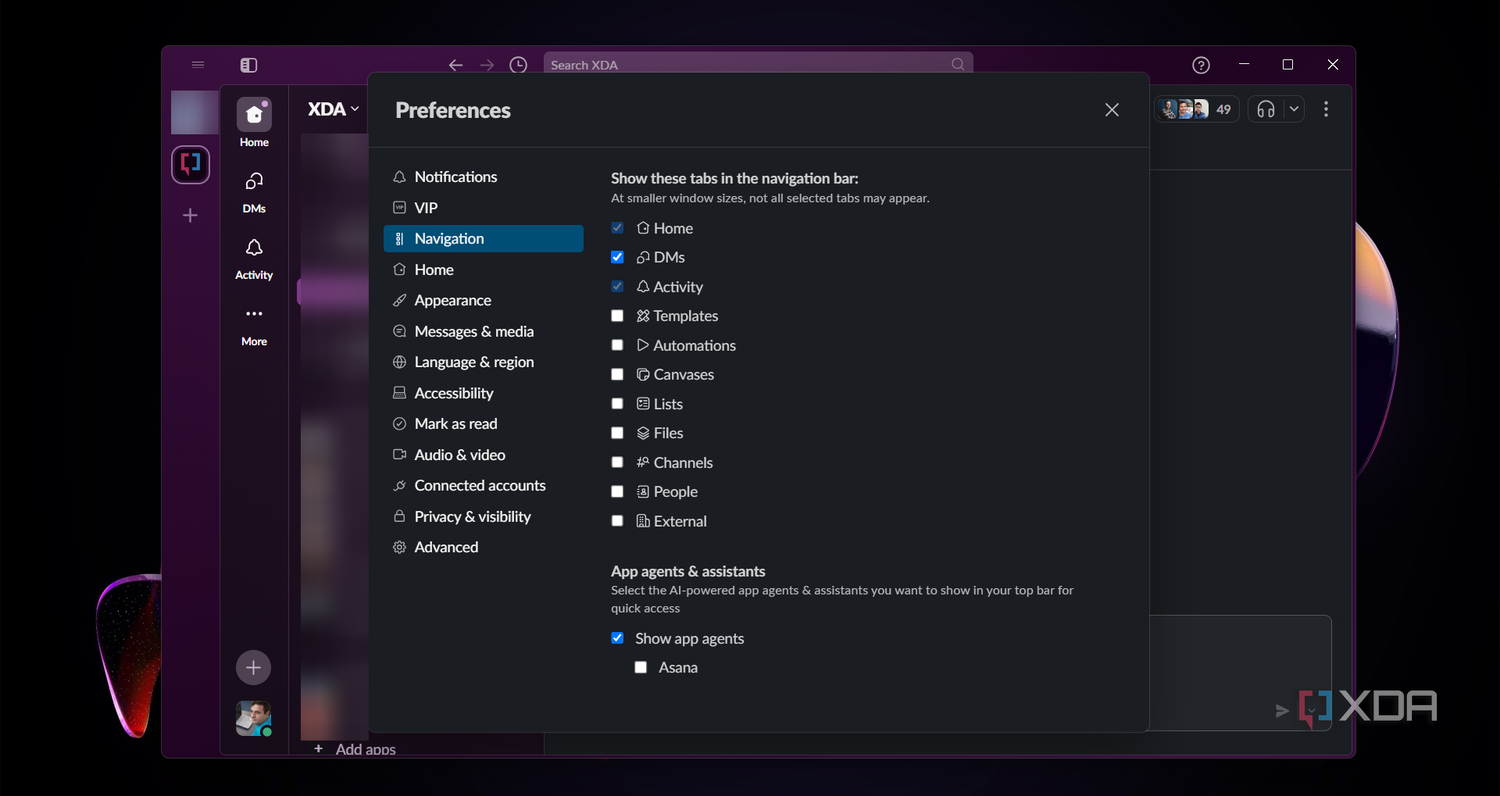Viewport: 1500px width, 796px height.
Task: Open the Advanced preferences
Action: pos(484,547)
